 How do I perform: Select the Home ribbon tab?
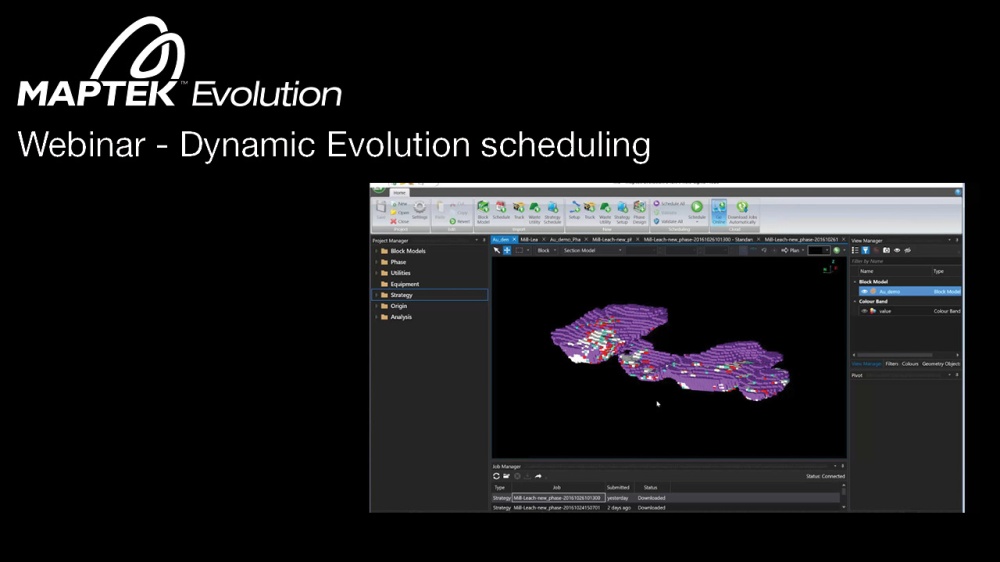pos(399,193)
